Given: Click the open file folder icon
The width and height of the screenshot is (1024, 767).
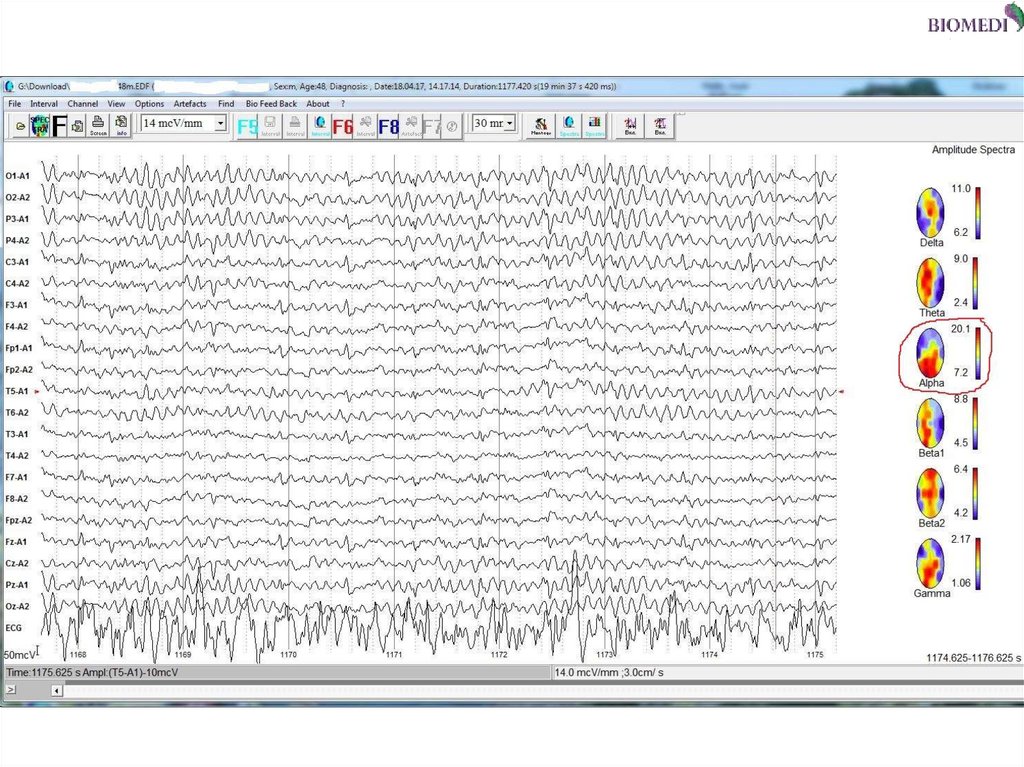Looking at the screenshot, I should click(20, 126).
